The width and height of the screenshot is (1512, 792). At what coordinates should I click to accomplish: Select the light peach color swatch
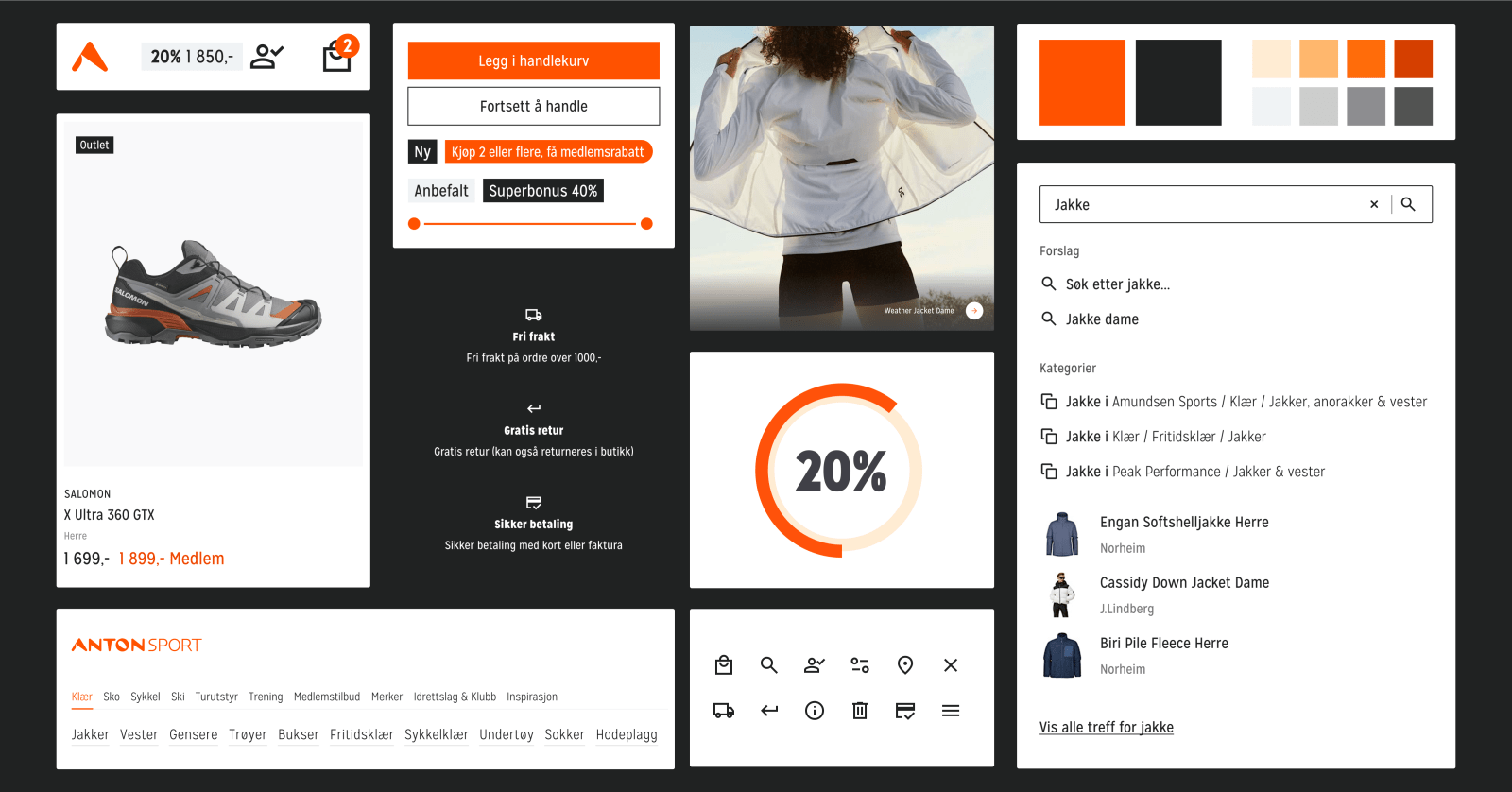pyautogui.click(x=1271, y=59)
